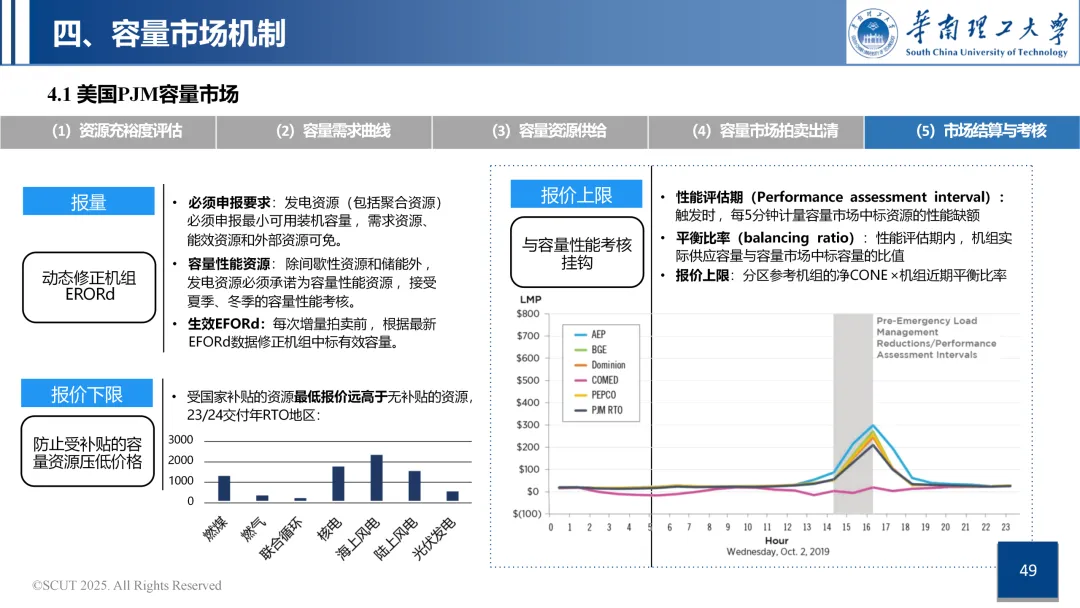The height and width of the screenshot is (608, 1080).
Task: Click the 报价下限 blue label box
Action: pyautogui.click(x=87, y=393)
